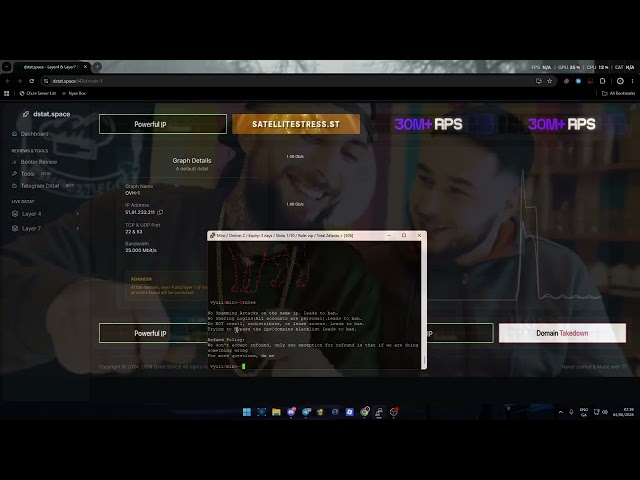
Task: Open Dashboard in the sidebar
Action: [x=30, y=134]
